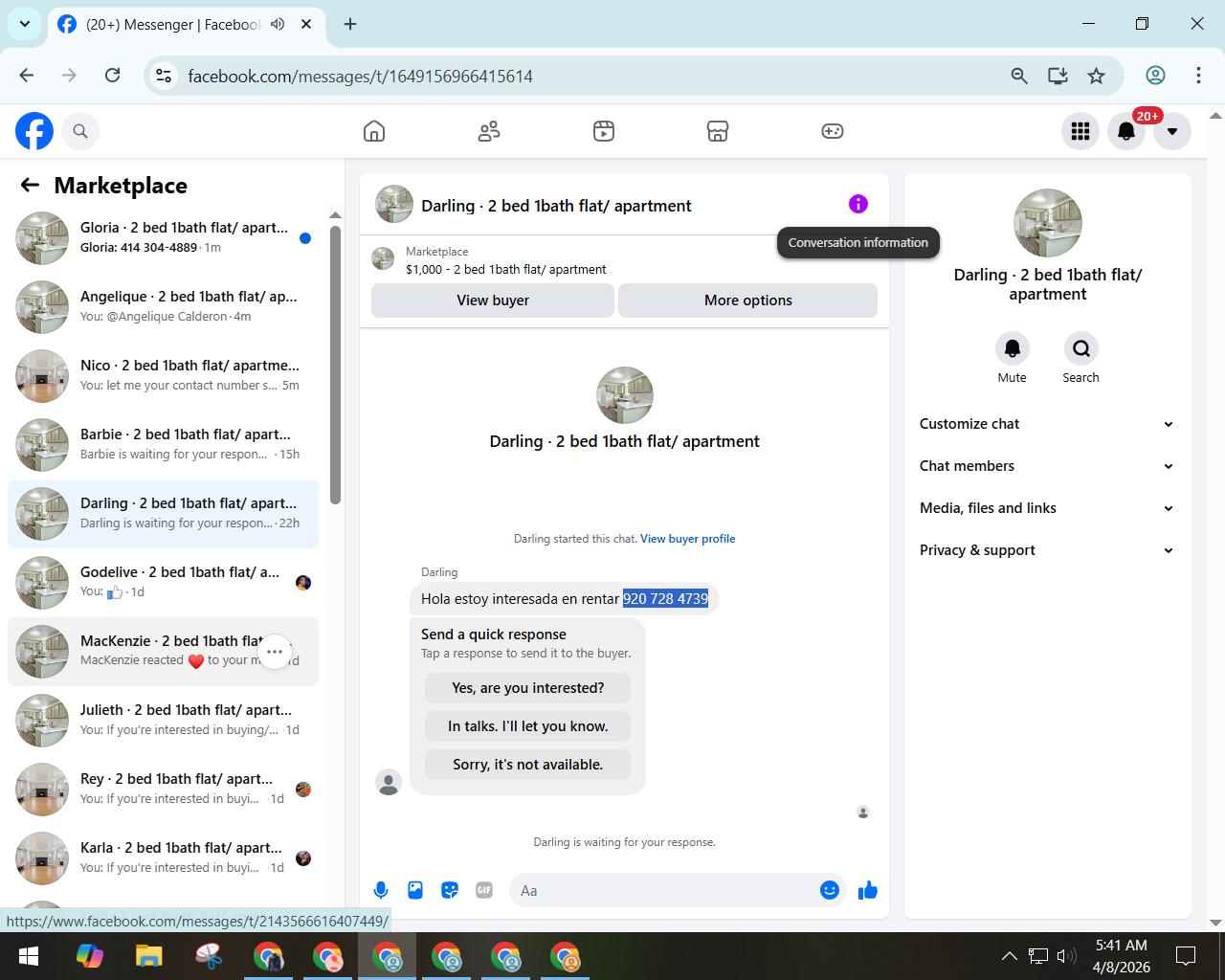Open the View buyer profile link

688,539
